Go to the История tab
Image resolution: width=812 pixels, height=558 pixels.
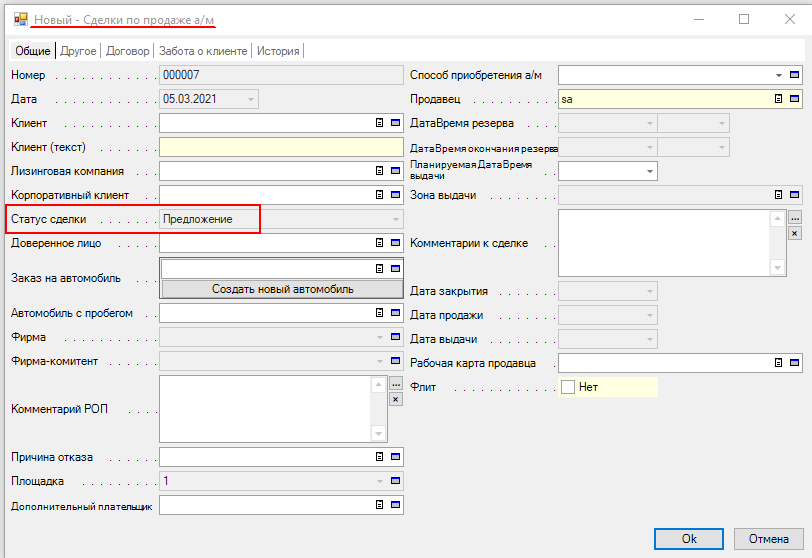(x=278, y=50)
